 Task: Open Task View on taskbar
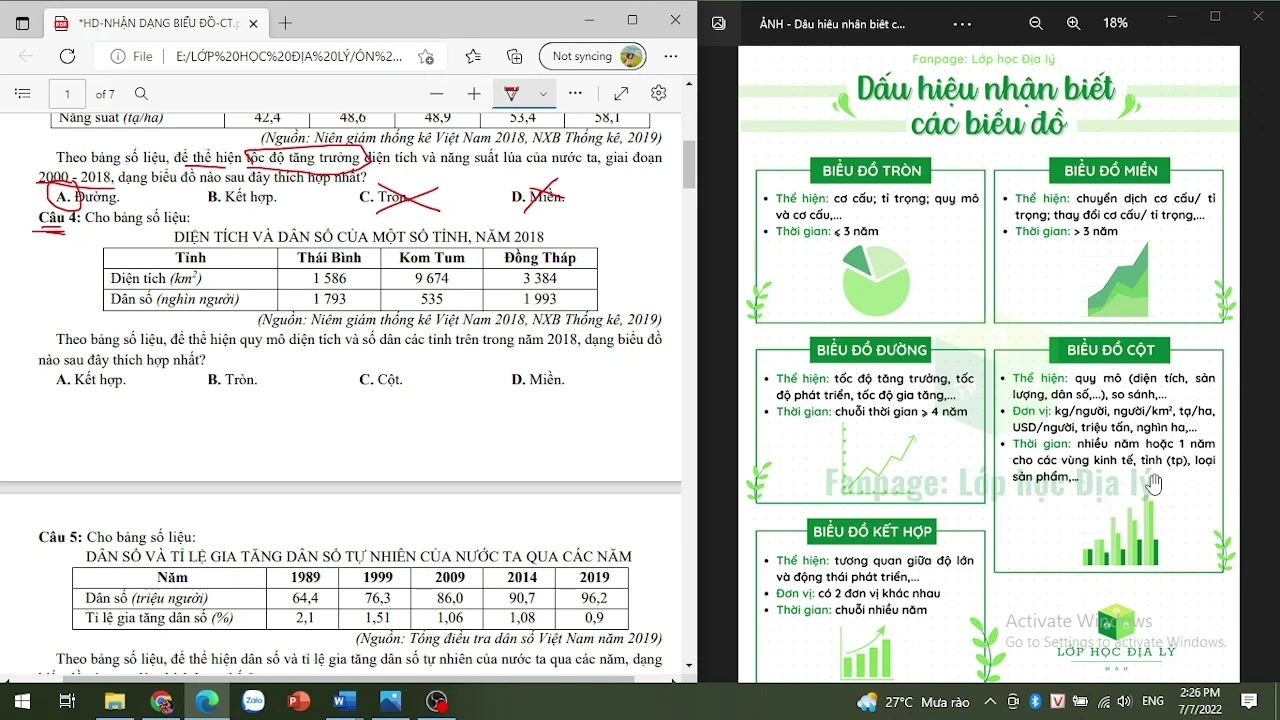tap(67, 701)
